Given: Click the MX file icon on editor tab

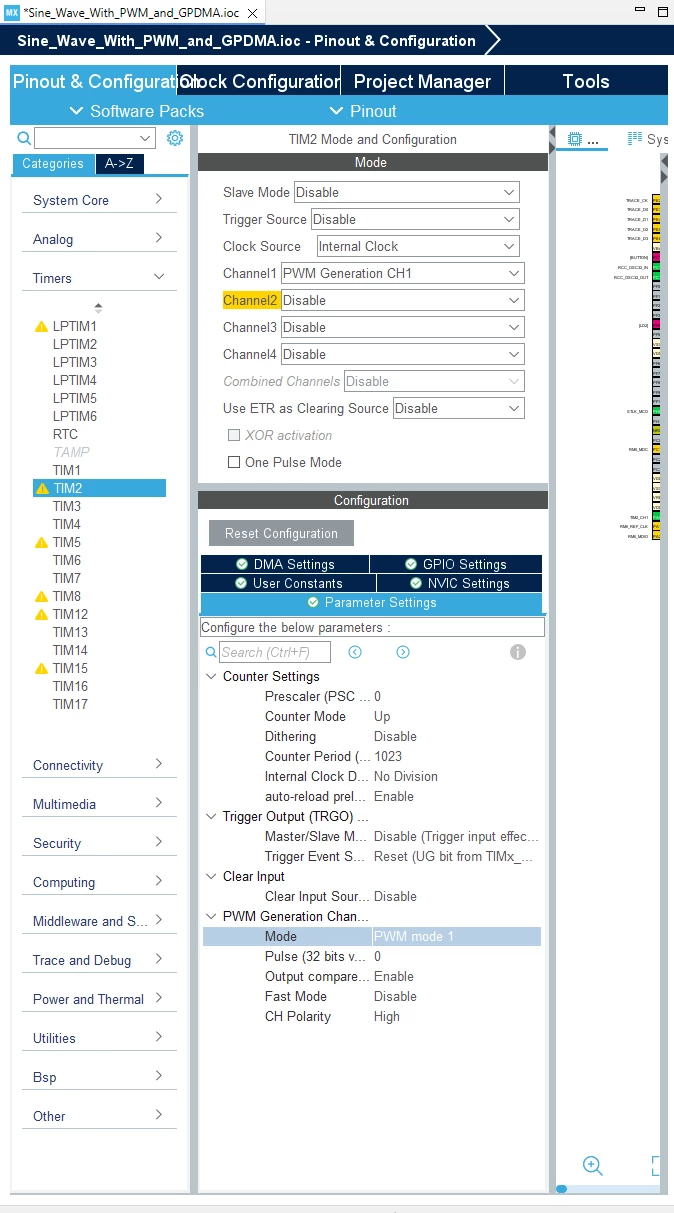Looking at the screenshot, I should (x=12, y=12).
